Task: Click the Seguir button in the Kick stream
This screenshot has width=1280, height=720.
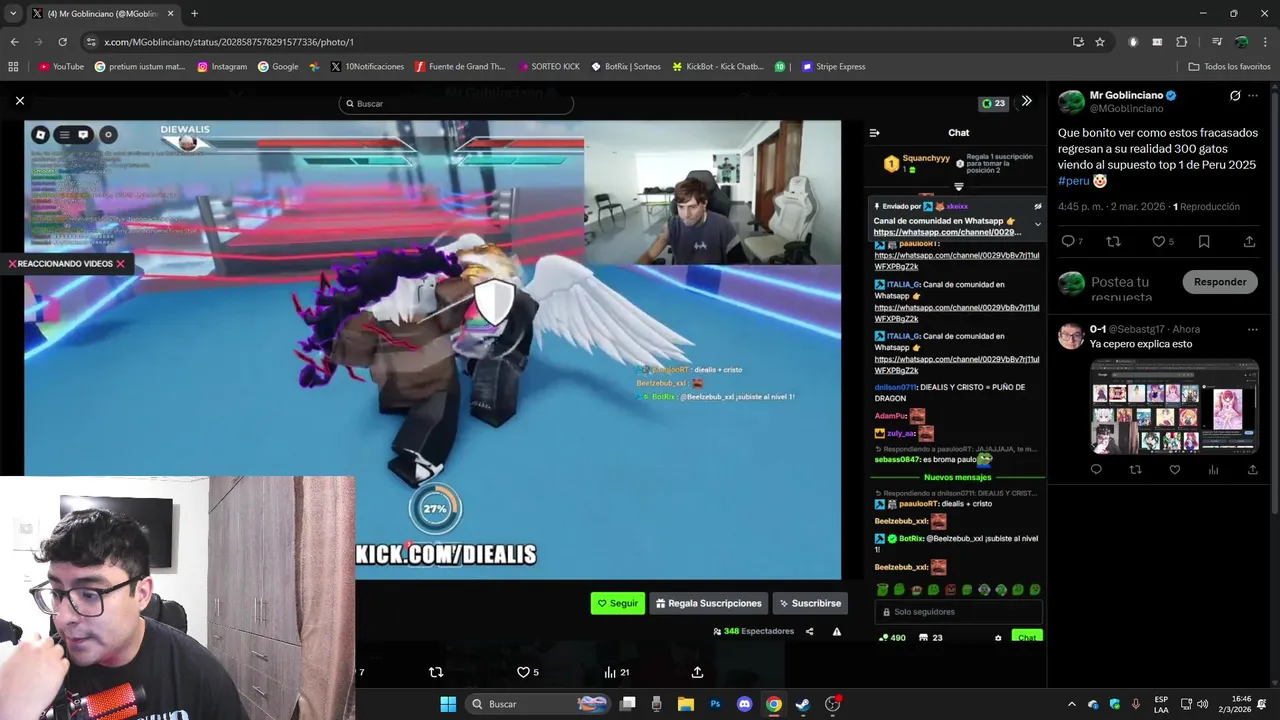Action: coord(617,603)
